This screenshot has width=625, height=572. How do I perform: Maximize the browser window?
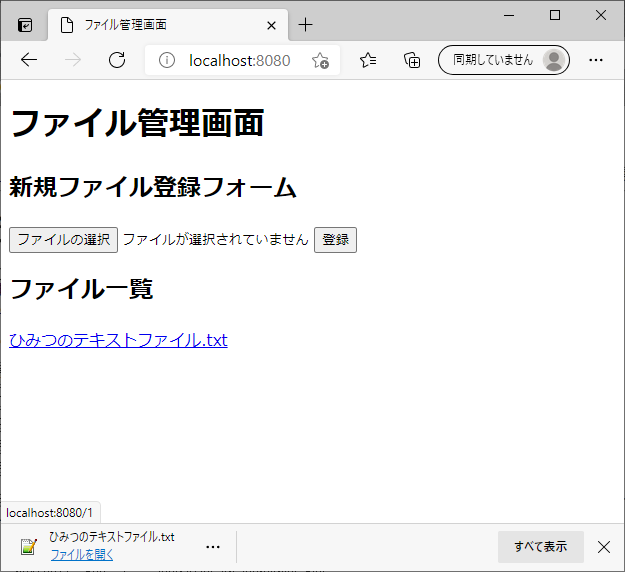555,16
